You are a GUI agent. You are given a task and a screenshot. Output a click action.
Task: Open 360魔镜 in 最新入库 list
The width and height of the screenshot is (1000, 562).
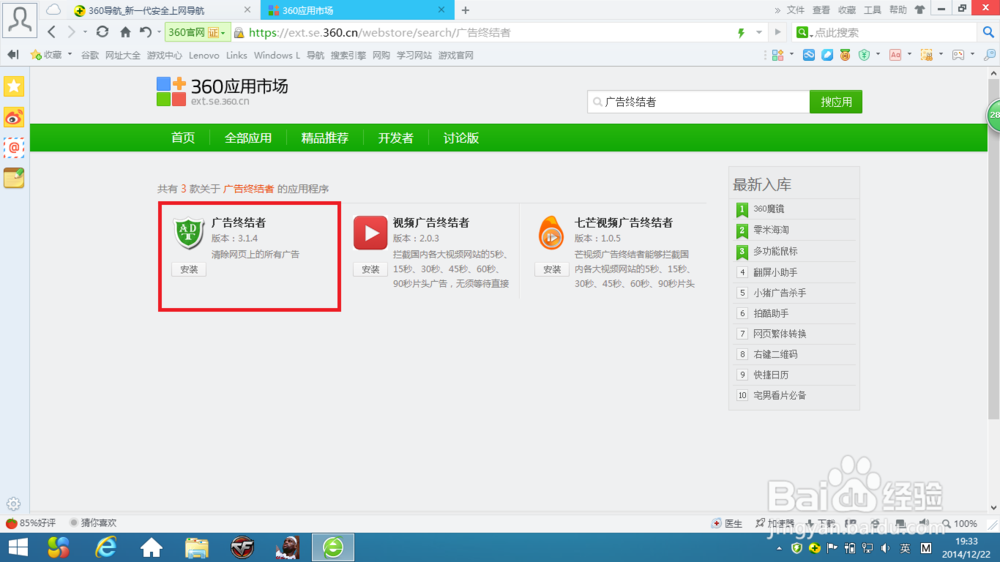(x=768, y=209)
